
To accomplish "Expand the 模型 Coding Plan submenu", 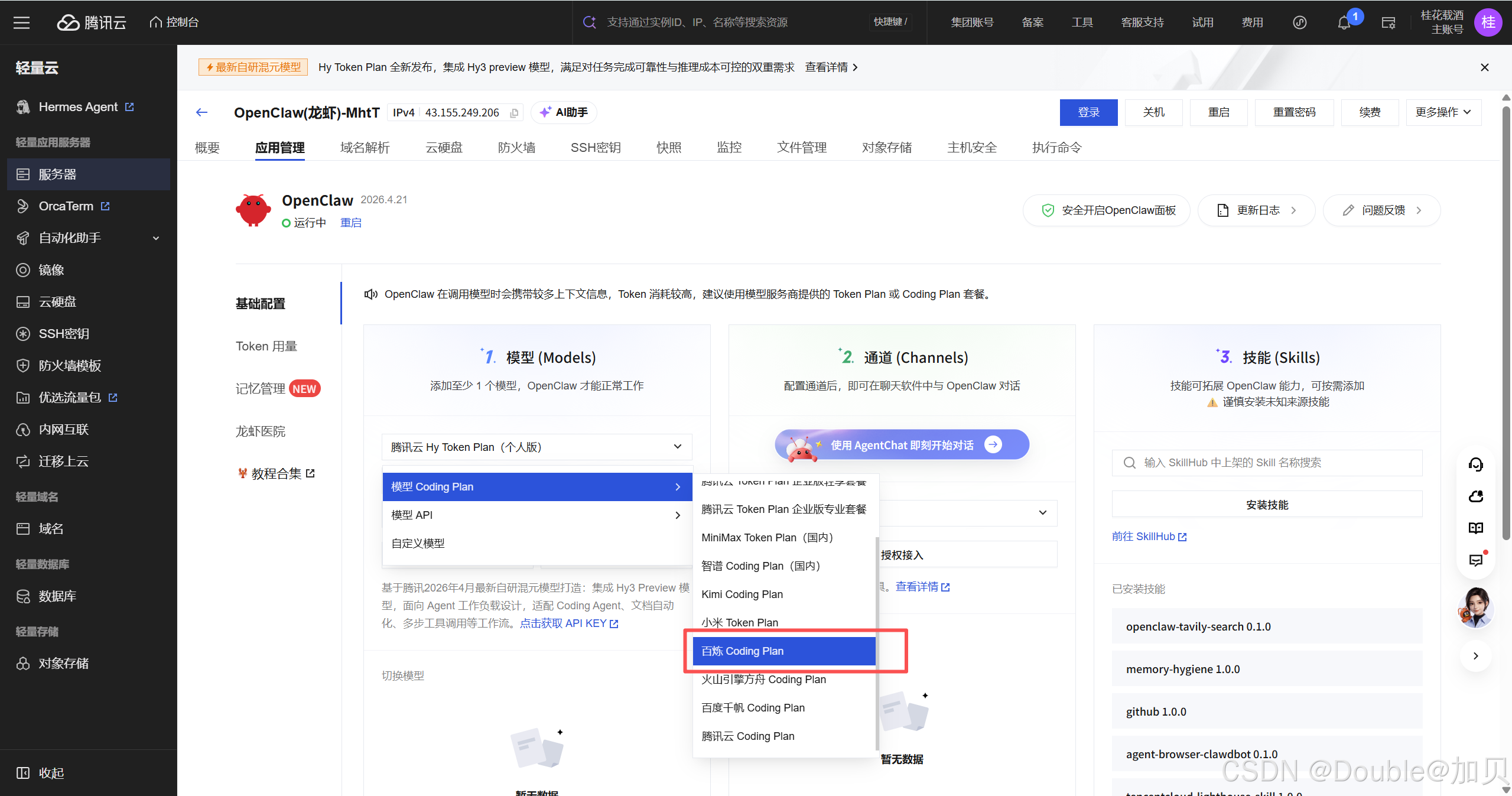I will coord(536,487).
